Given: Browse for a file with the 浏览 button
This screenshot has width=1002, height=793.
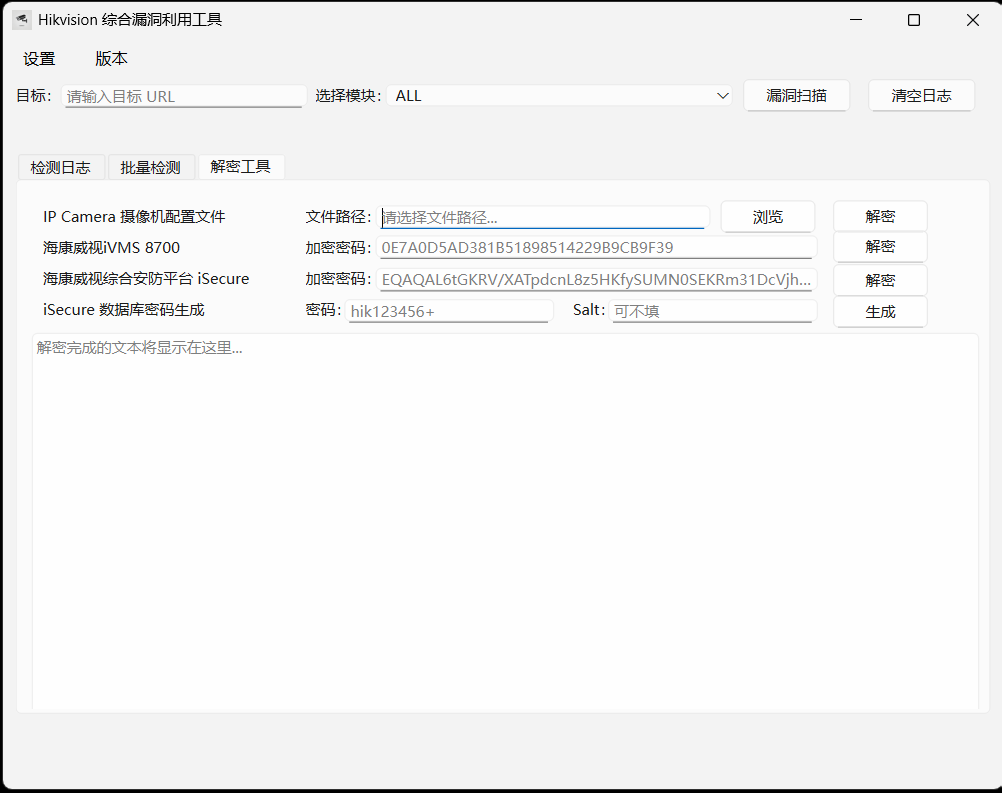Looking at the screenshot, I should (x=767, y=215).
